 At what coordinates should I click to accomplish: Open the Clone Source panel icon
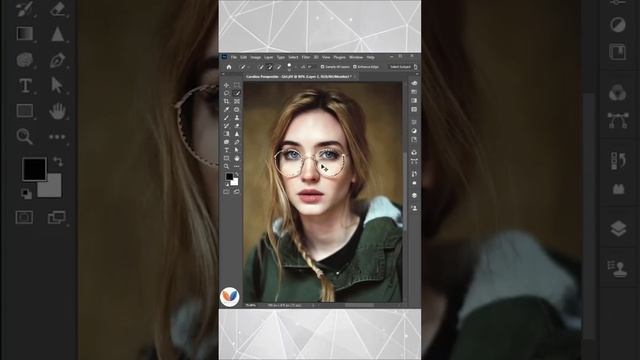[x=414, y=208]
